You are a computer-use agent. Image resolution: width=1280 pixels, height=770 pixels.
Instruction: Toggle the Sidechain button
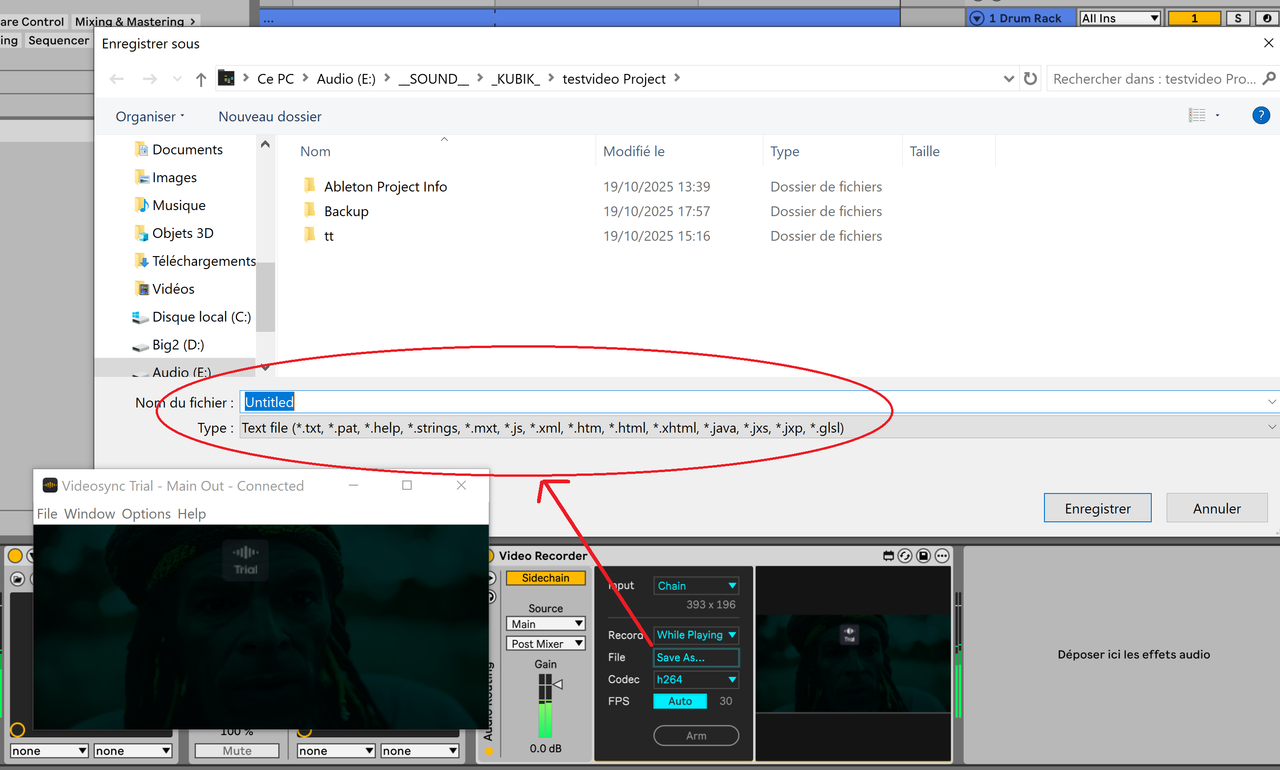(546, 578)
